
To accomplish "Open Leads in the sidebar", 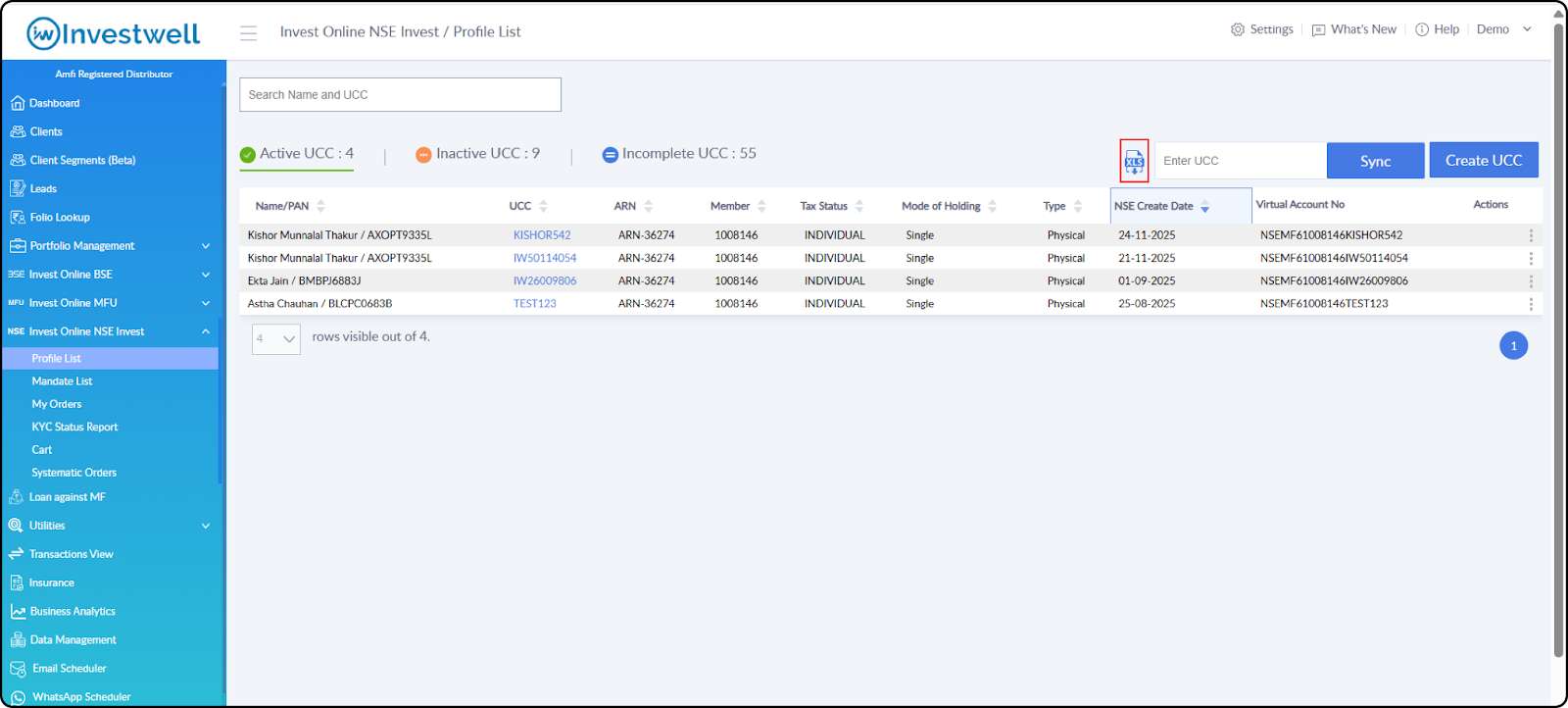I will coord(33,188).
